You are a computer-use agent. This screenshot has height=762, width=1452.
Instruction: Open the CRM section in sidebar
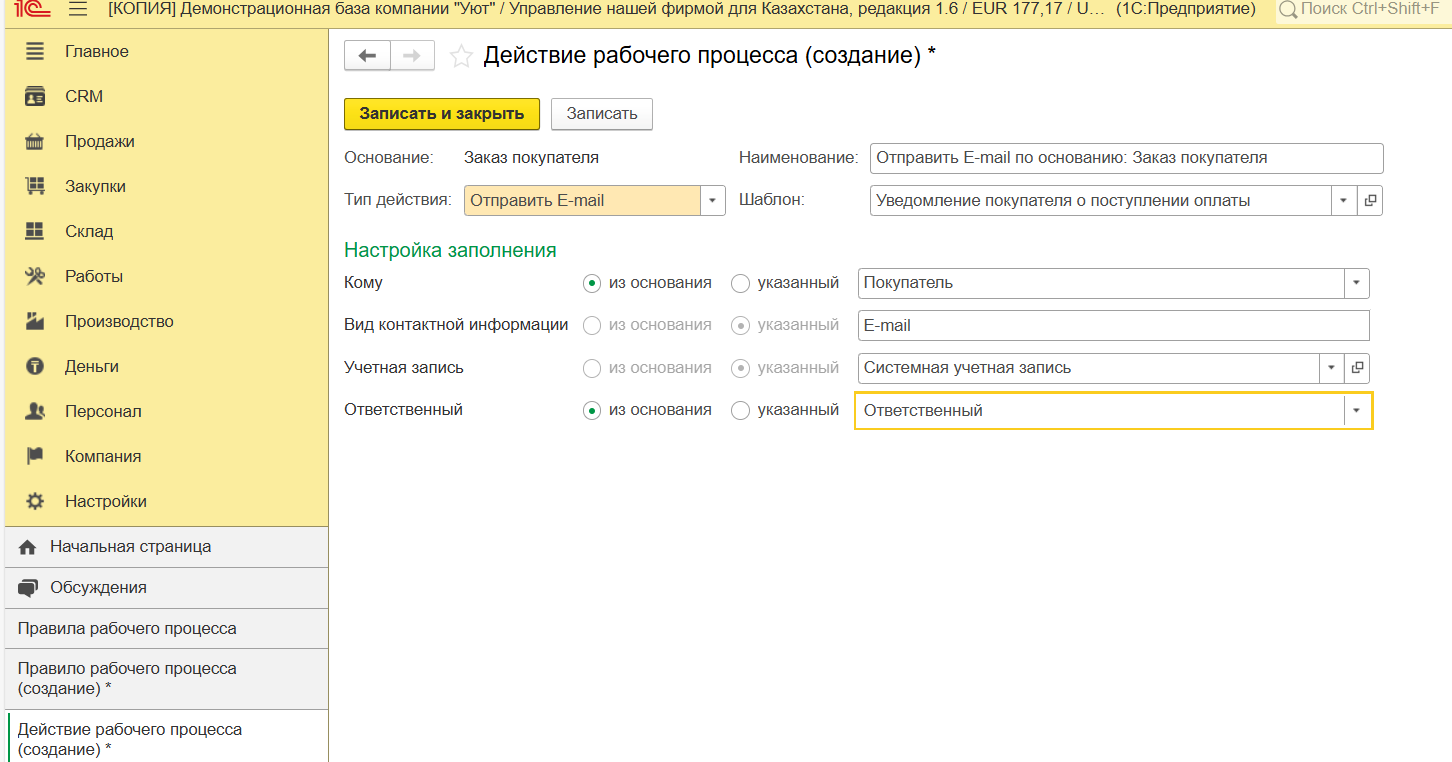[84, 97]
